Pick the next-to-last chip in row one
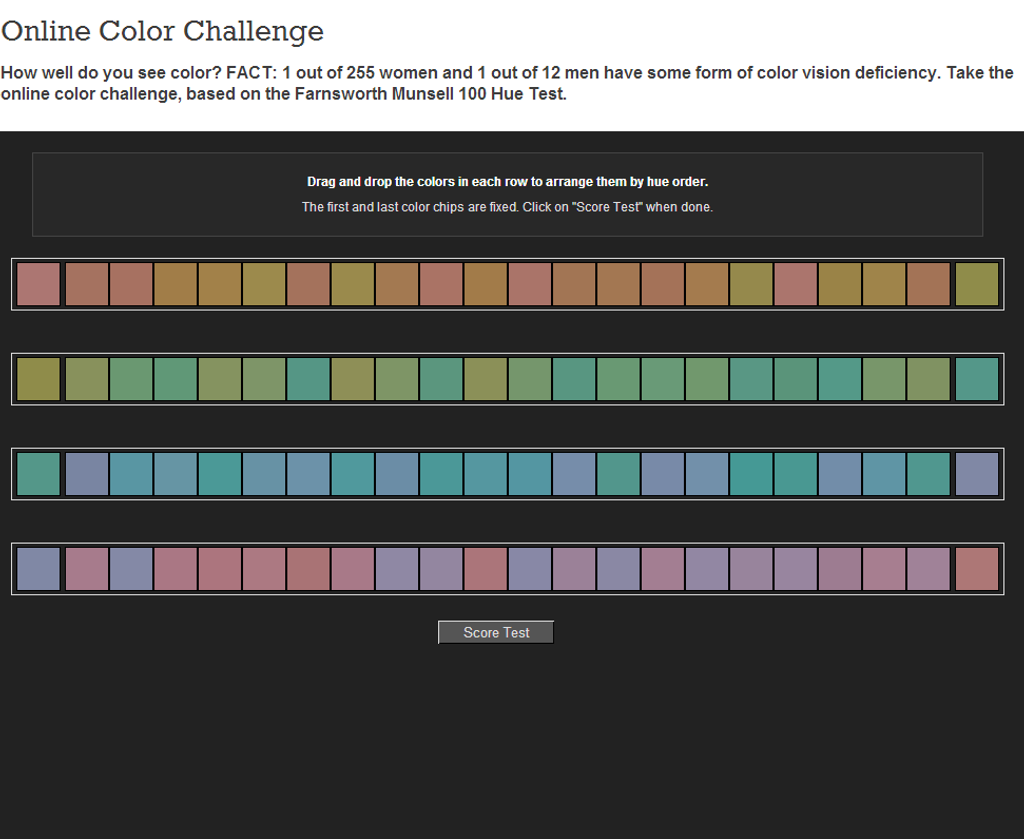This screenshot has height=839, width=1024. (x=929, y=284)
